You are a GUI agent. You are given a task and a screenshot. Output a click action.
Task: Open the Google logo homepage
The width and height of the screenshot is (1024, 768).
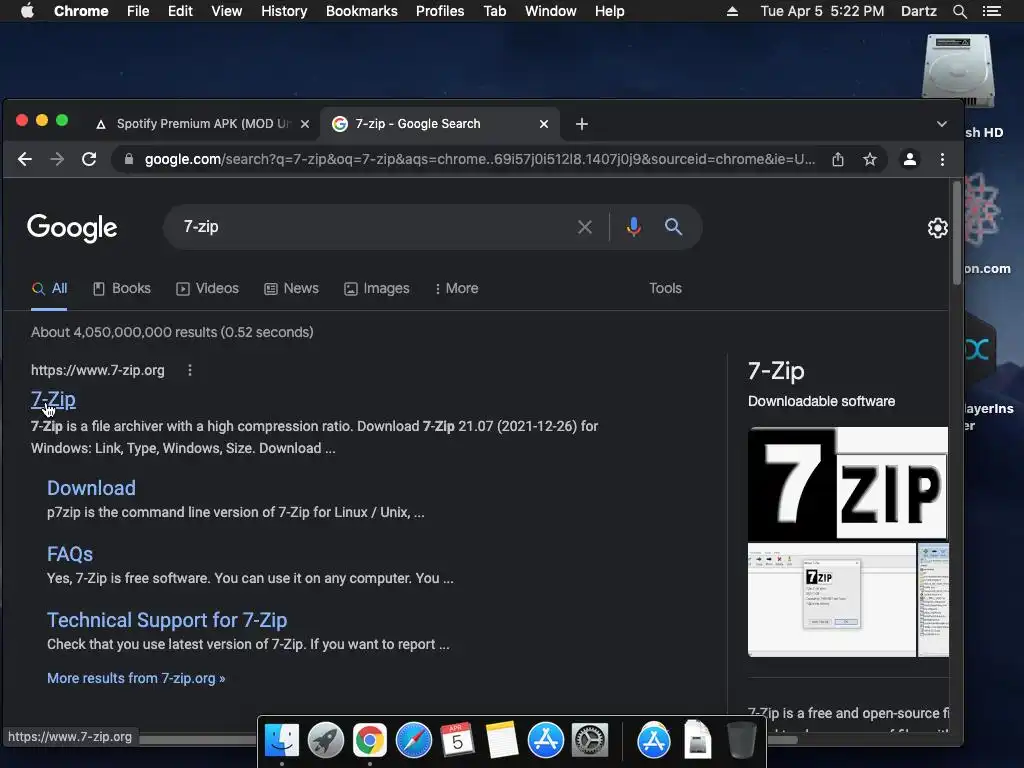coord(72,228)
